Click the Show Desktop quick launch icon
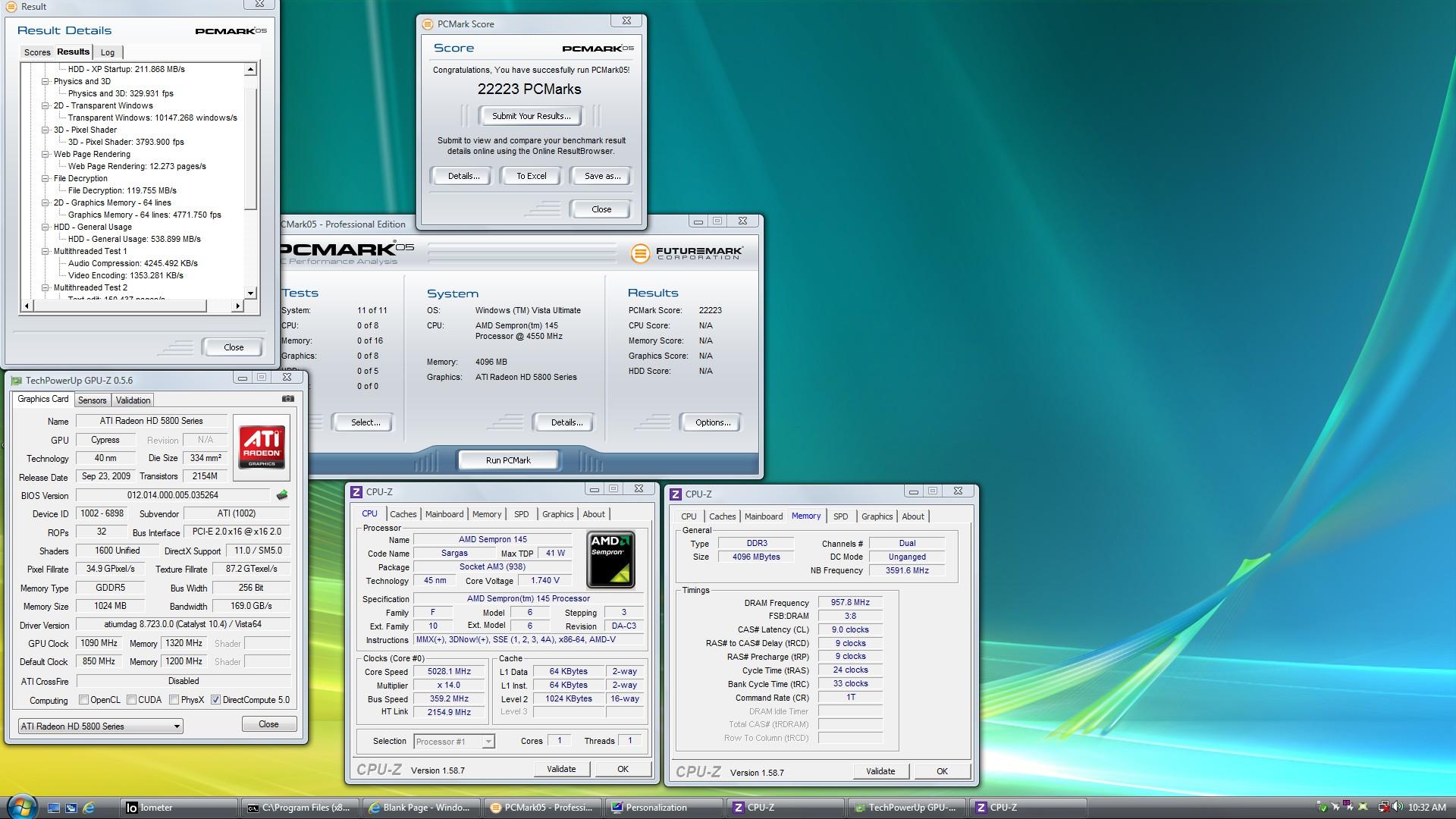This screenshot has height=819, width=1456. [x=54, y=808]
